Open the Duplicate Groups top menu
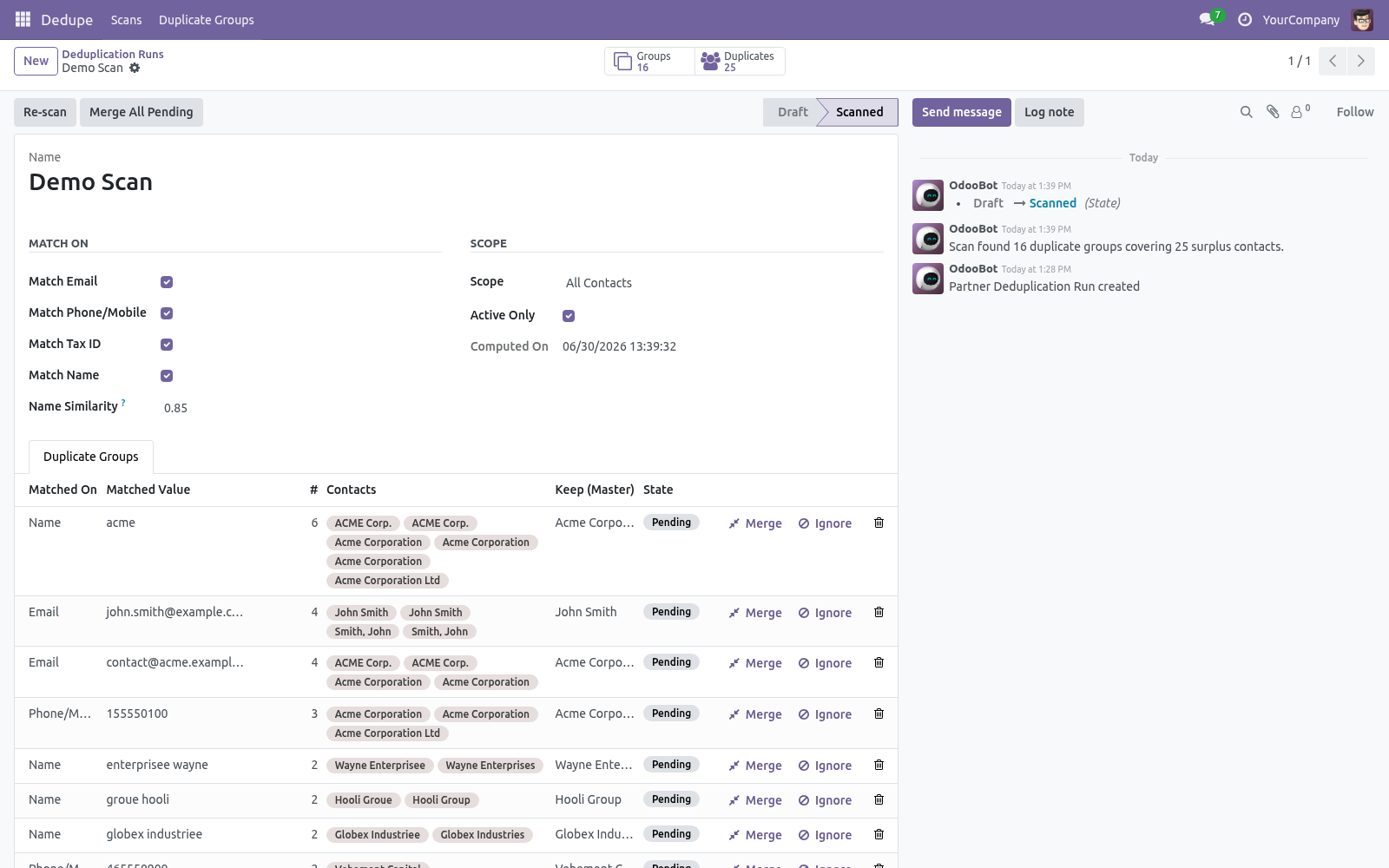The width and height of the screenshot is (1389, 868). (x=207, y=20)
